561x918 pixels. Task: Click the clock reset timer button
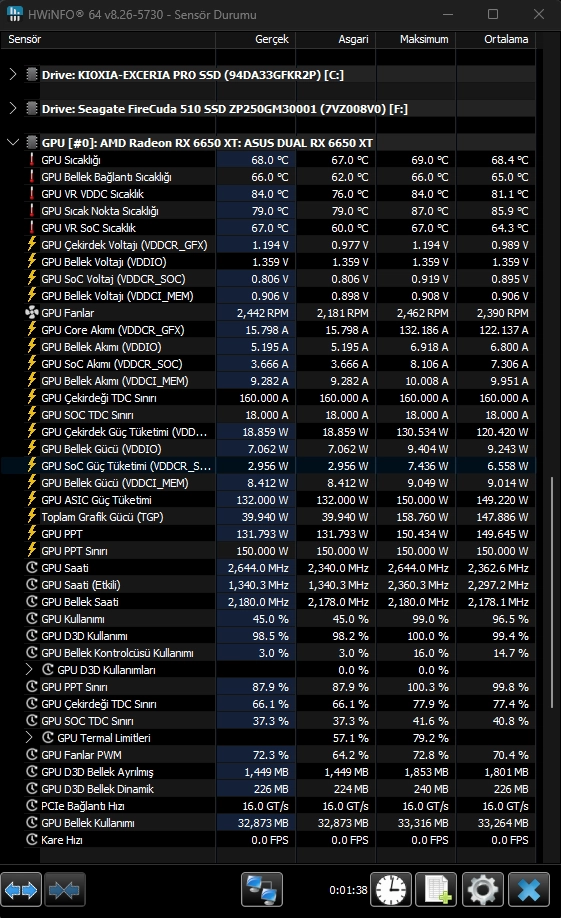392,890
